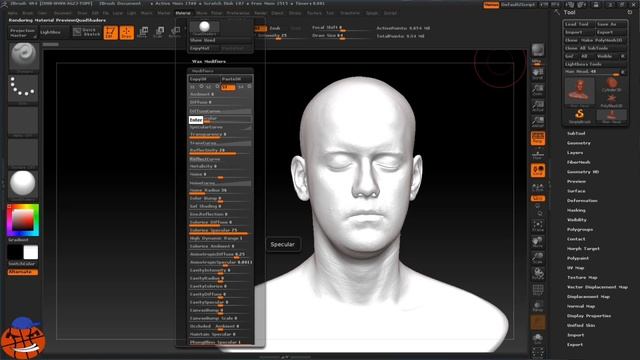The height and width of the screenshot is (360, 640).
Task: Select the Move tool on the top shelf
Action: click(x=142, y=32)
